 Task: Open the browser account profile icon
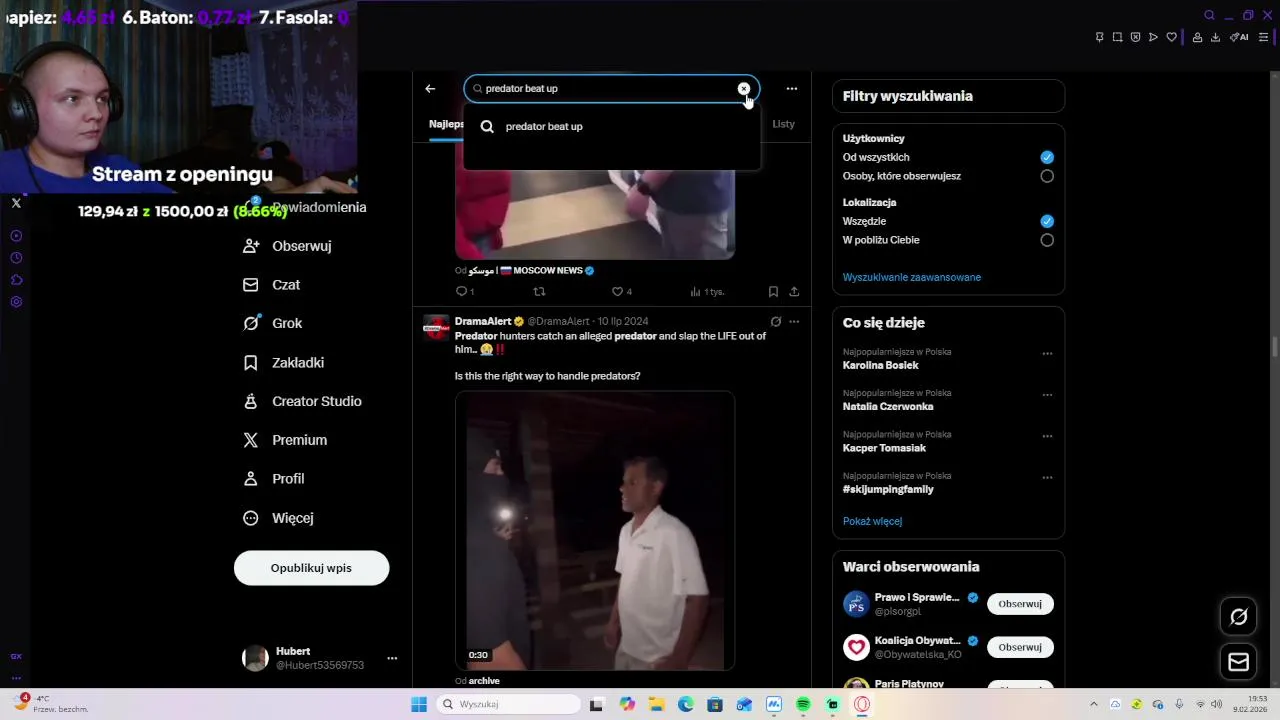pyautogui.click(x=1197, y=37)
